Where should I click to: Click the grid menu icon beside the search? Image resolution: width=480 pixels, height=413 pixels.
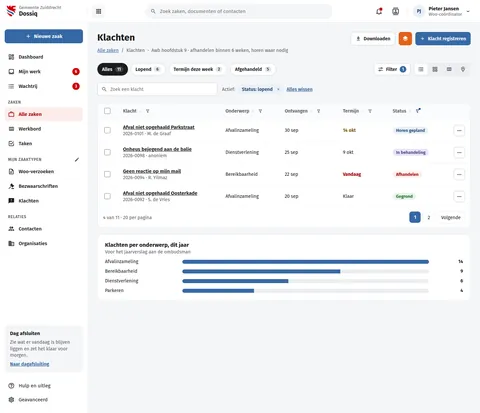(x=98, y=11)
